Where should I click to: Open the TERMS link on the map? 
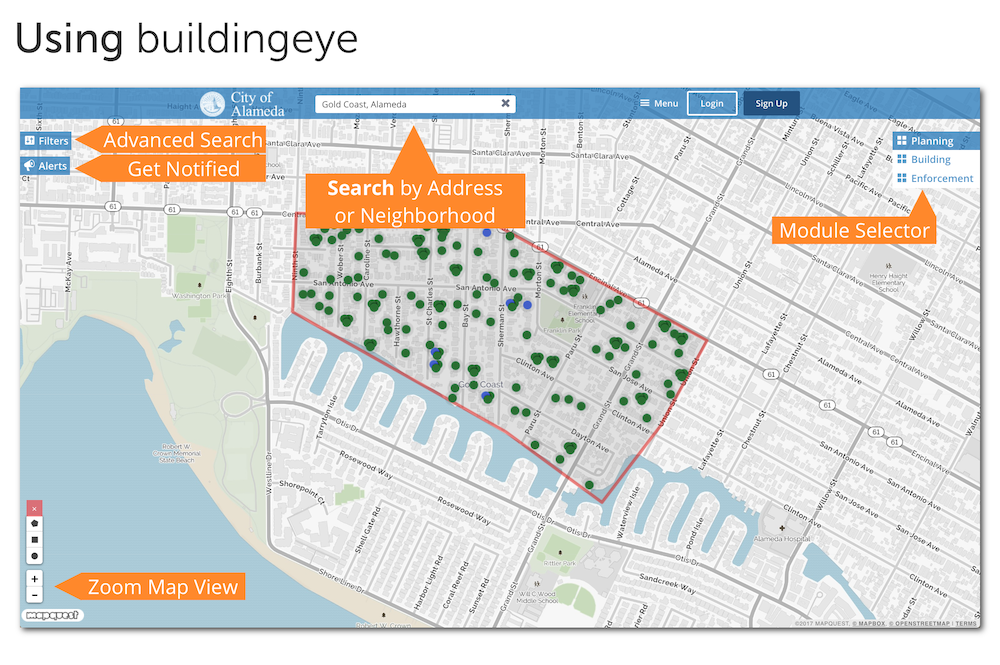[x=966, y=624]
